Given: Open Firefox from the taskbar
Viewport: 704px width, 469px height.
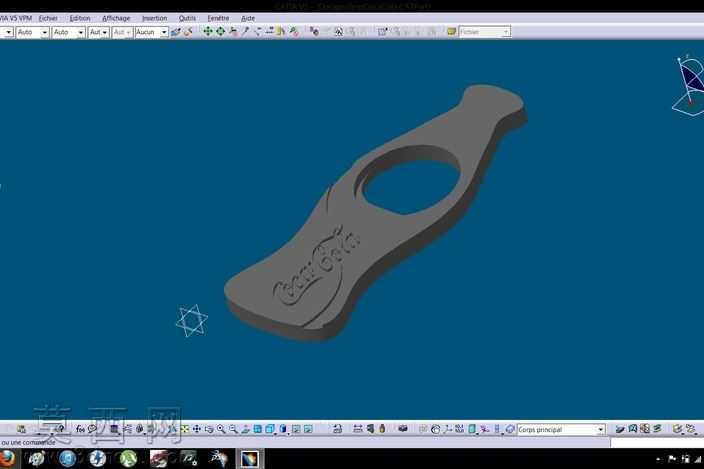Looking at the screenshot, I should pyautogui.click(x=6, y=458).
